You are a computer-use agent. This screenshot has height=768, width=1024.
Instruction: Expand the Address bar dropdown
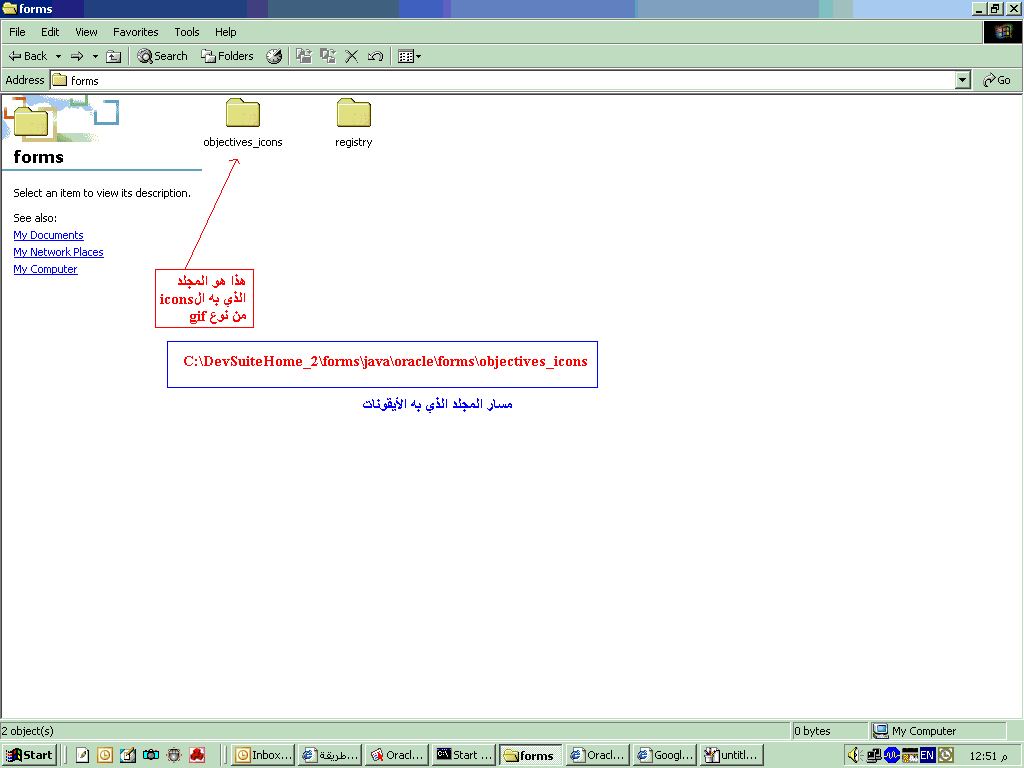(x=962, y=80)
